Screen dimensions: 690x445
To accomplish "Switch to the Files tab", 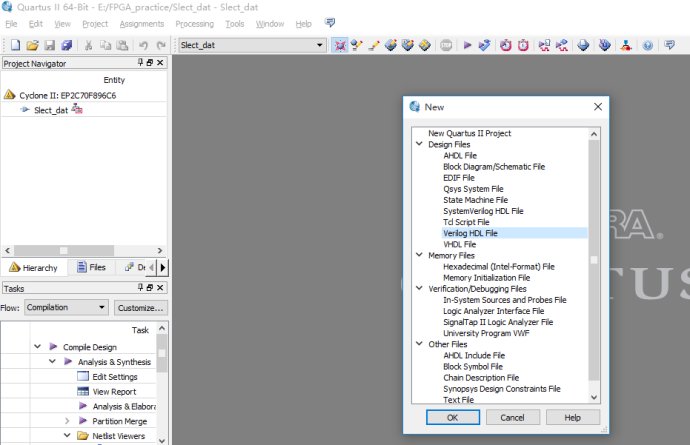I will [92, 267].
